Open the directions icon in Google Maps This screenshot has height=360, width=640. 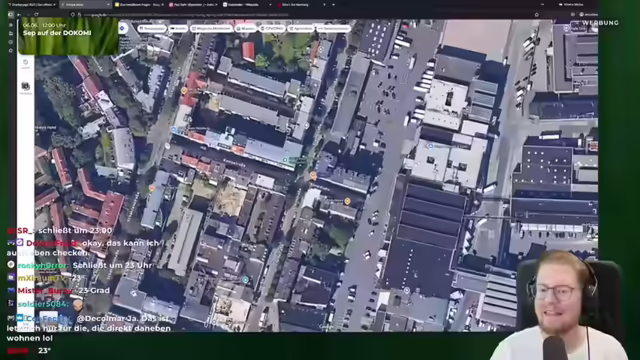pyautogui.click(x=122, y=28)
